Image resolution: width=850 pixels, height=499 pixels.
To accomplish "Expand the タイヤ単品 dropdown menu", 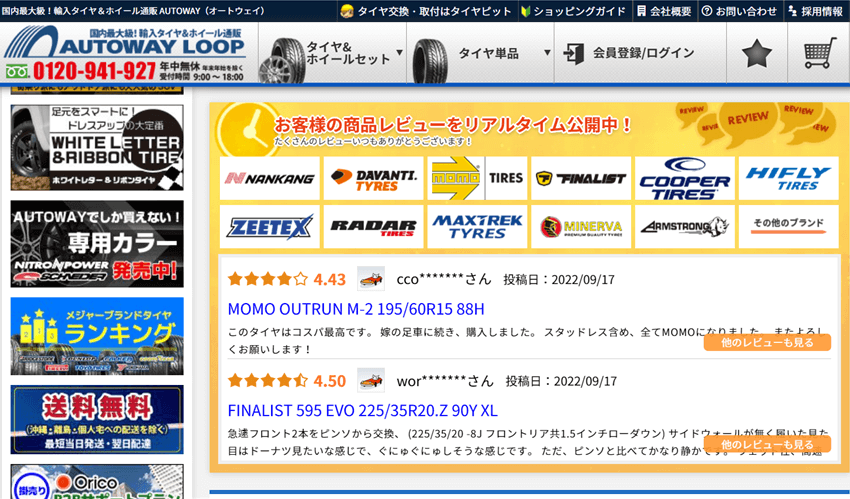I will click(481, 53).
